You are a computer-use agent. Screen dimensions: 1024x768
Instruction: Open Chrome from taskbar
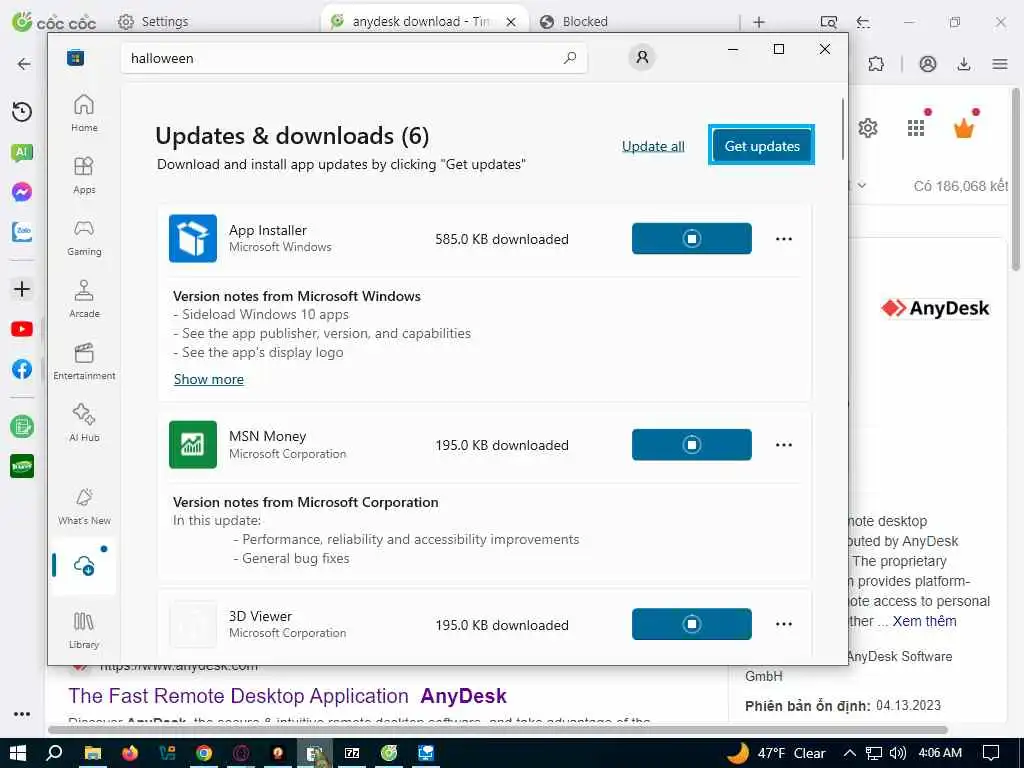point(204,753)
